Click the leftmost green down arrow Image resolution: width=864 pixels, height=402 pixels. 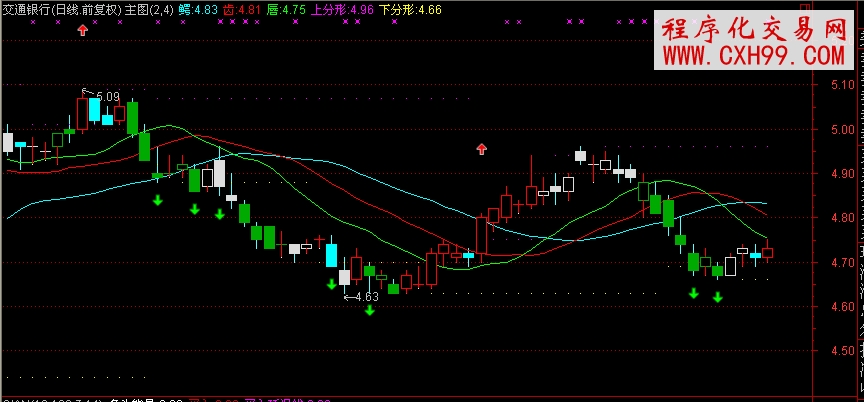point(157,201)
